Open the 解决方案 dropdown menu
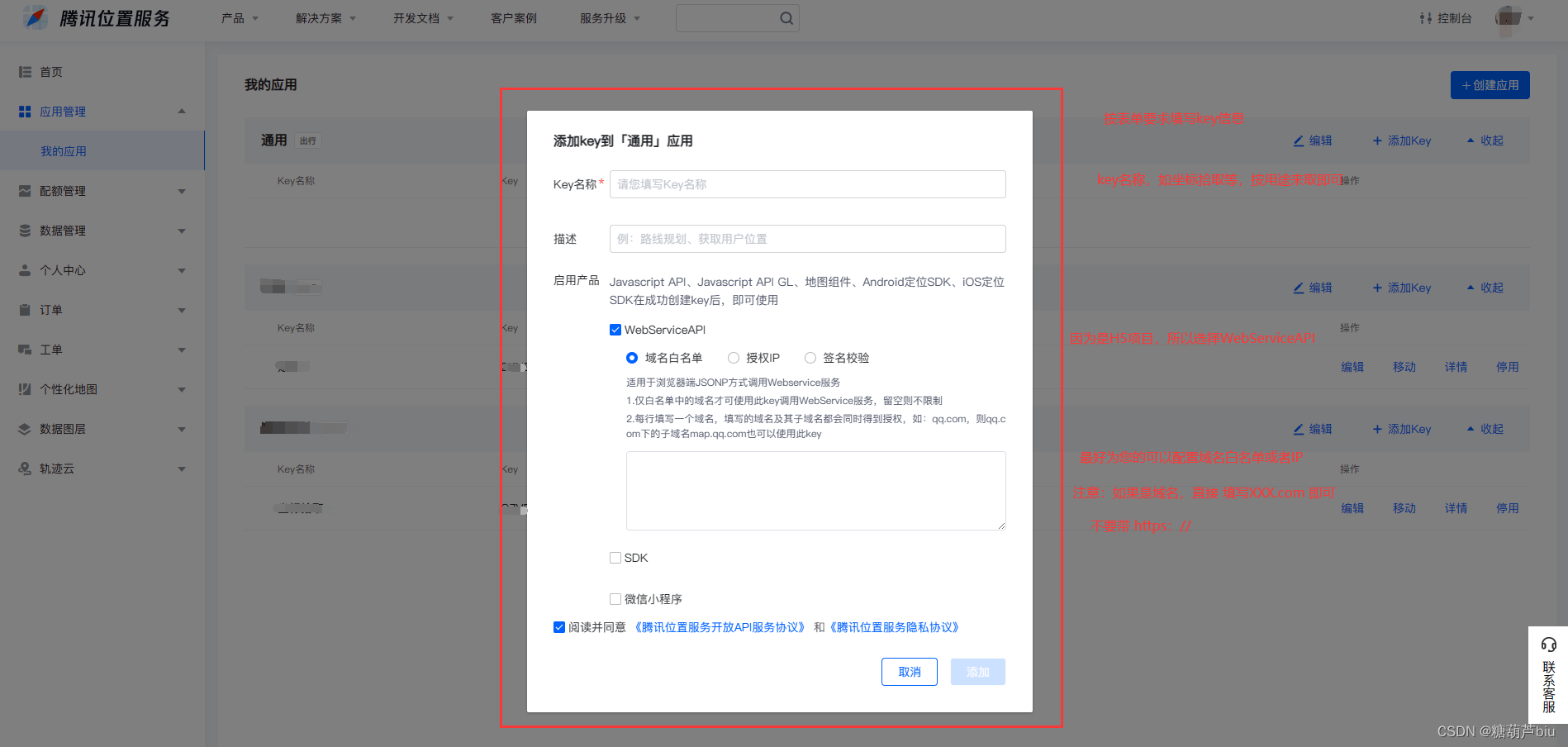The height and width of the screenshot is (747, 1568). 325,18
